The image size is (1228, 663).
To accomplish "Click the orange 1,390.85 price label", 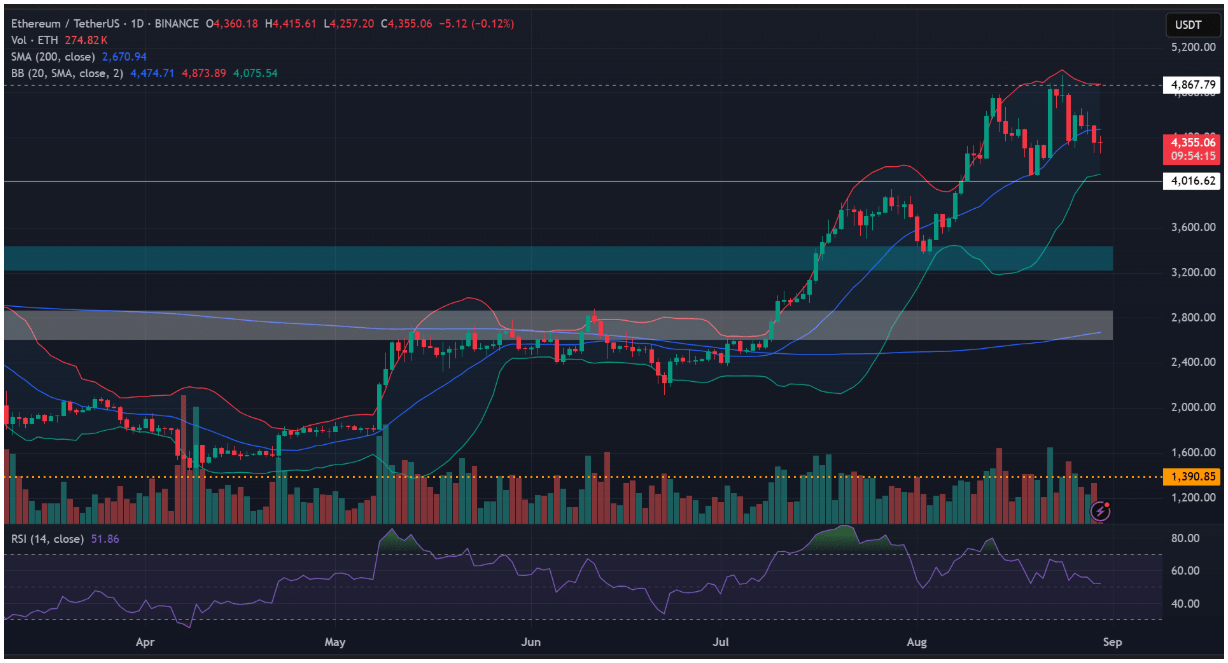I will 1190,476.
